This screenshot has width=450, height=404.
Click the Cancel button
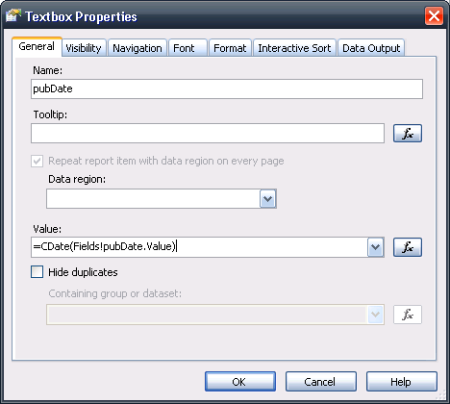pyautogui.click(x=321, y=381)
